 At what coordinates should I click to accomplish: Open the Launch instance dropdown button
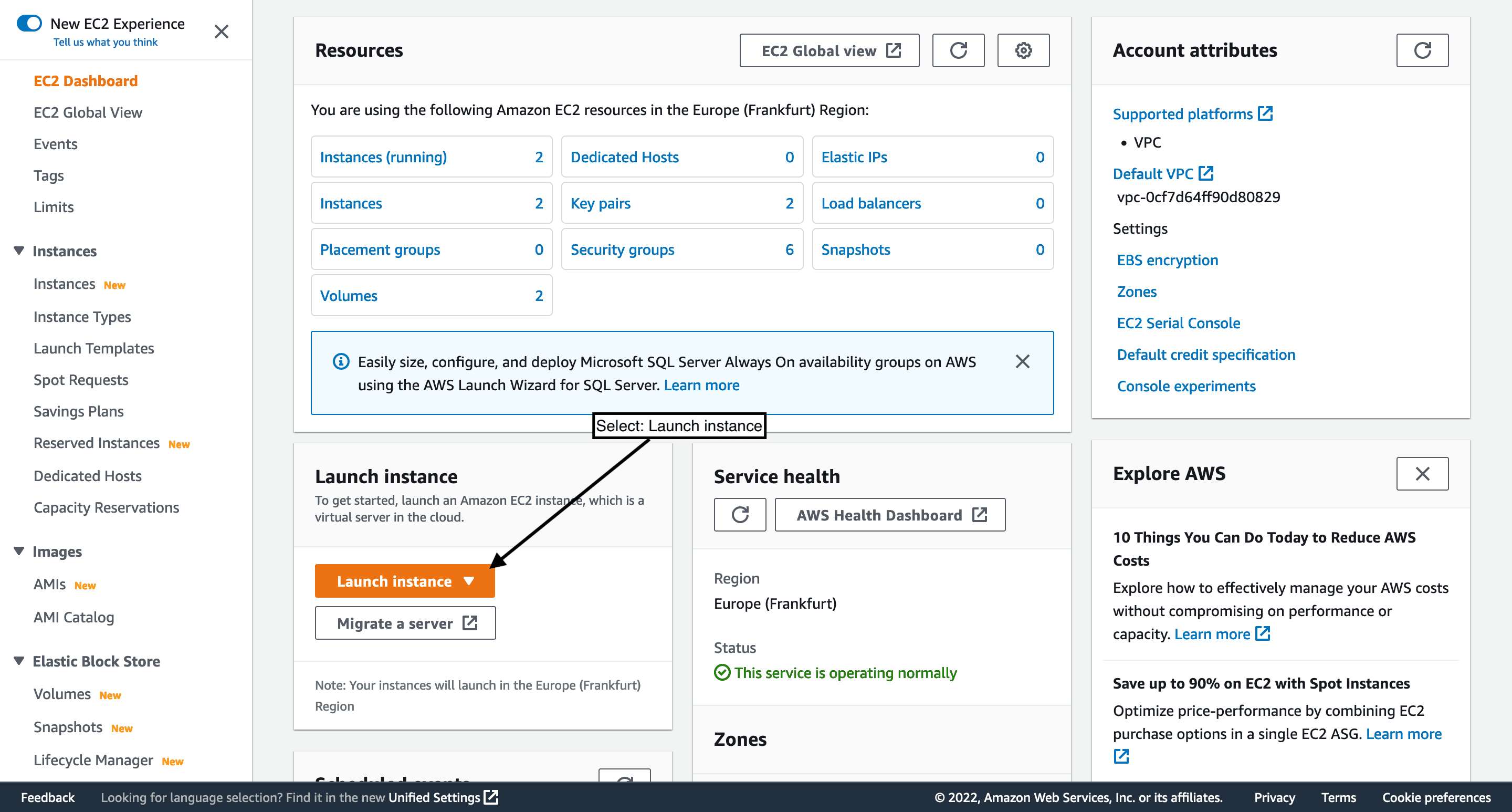pyautogui.click(x=404, y=581)
